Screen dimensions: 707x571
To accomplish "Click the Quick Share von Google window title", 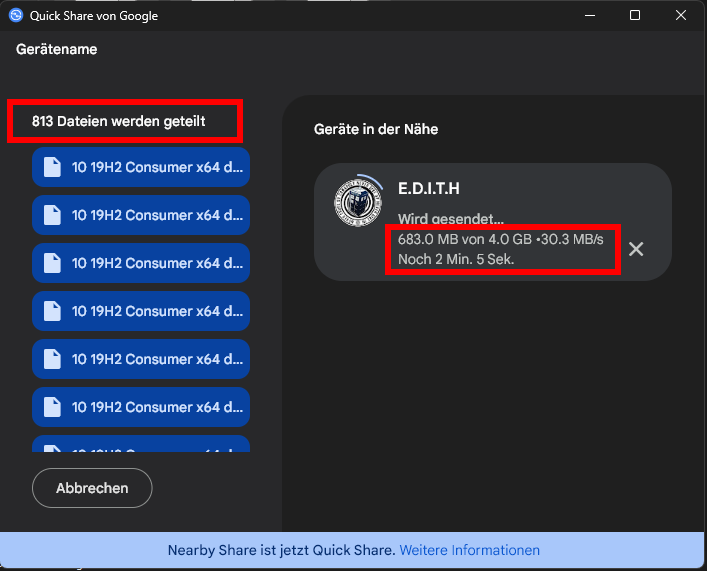I will point(94,16).
